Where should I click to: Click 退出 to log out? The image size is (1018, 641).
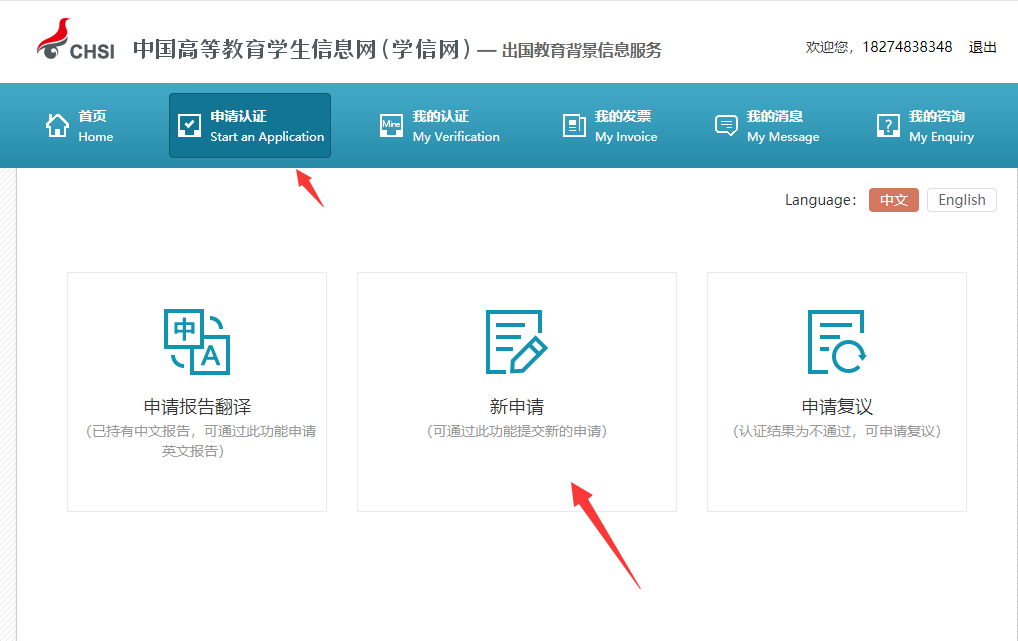click(982, 47)
